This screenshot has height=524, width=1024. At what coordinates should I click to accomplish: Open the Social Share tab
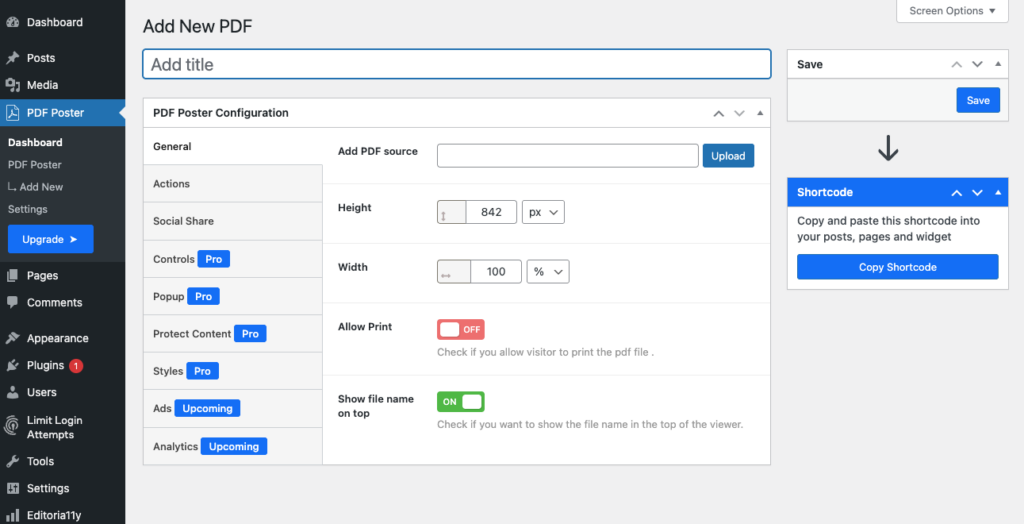click(233, 221)
